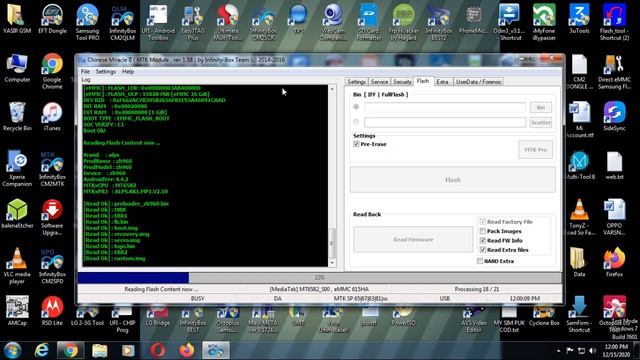This screenshot has width=640, height=360.
Task: Open the Windows Start menu
Action: tap(12, 350)
